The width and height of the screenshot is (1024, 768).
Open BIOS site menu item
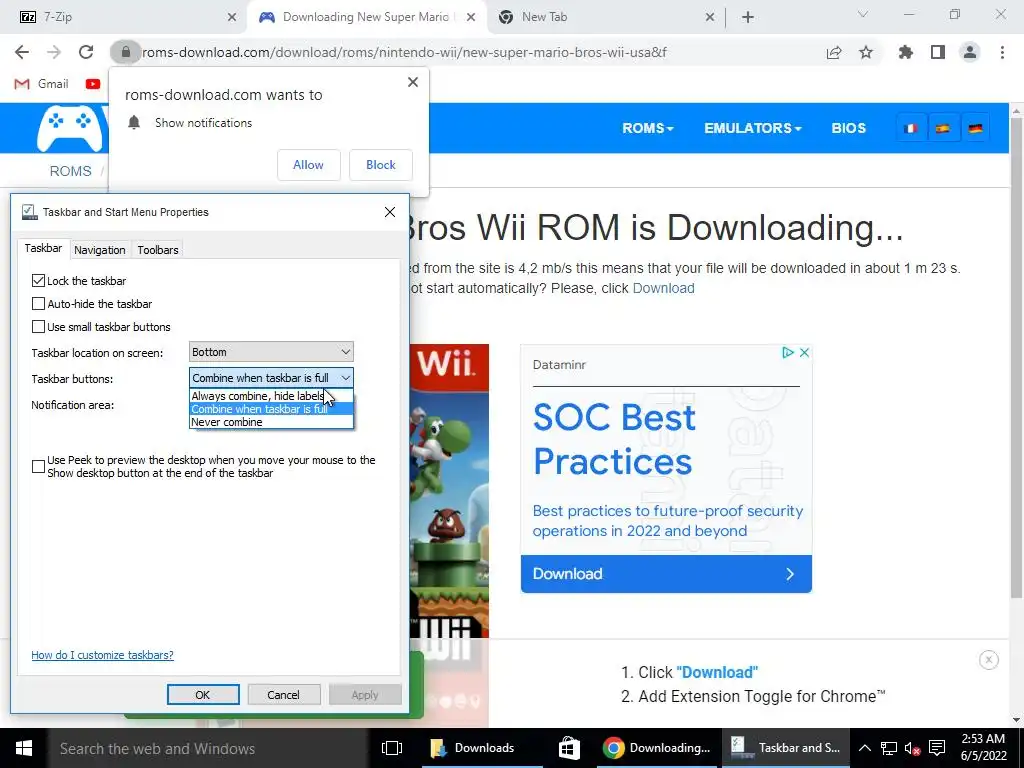click(848, 128)
